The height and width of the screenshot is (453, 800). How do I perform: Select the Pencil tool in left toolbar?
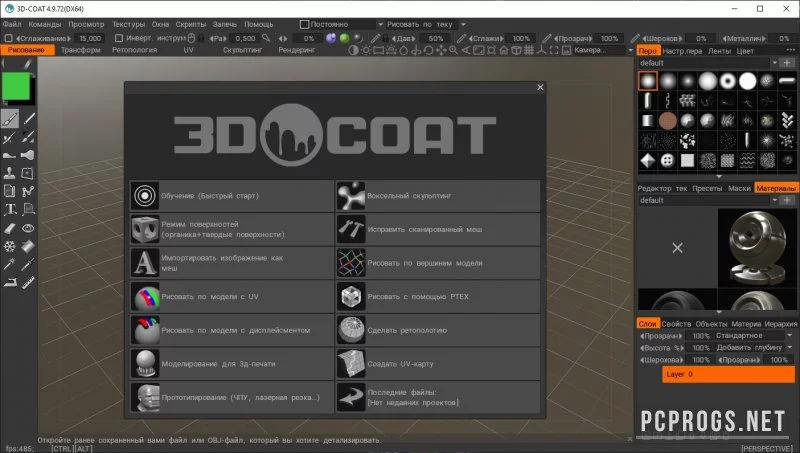(29, 119)
